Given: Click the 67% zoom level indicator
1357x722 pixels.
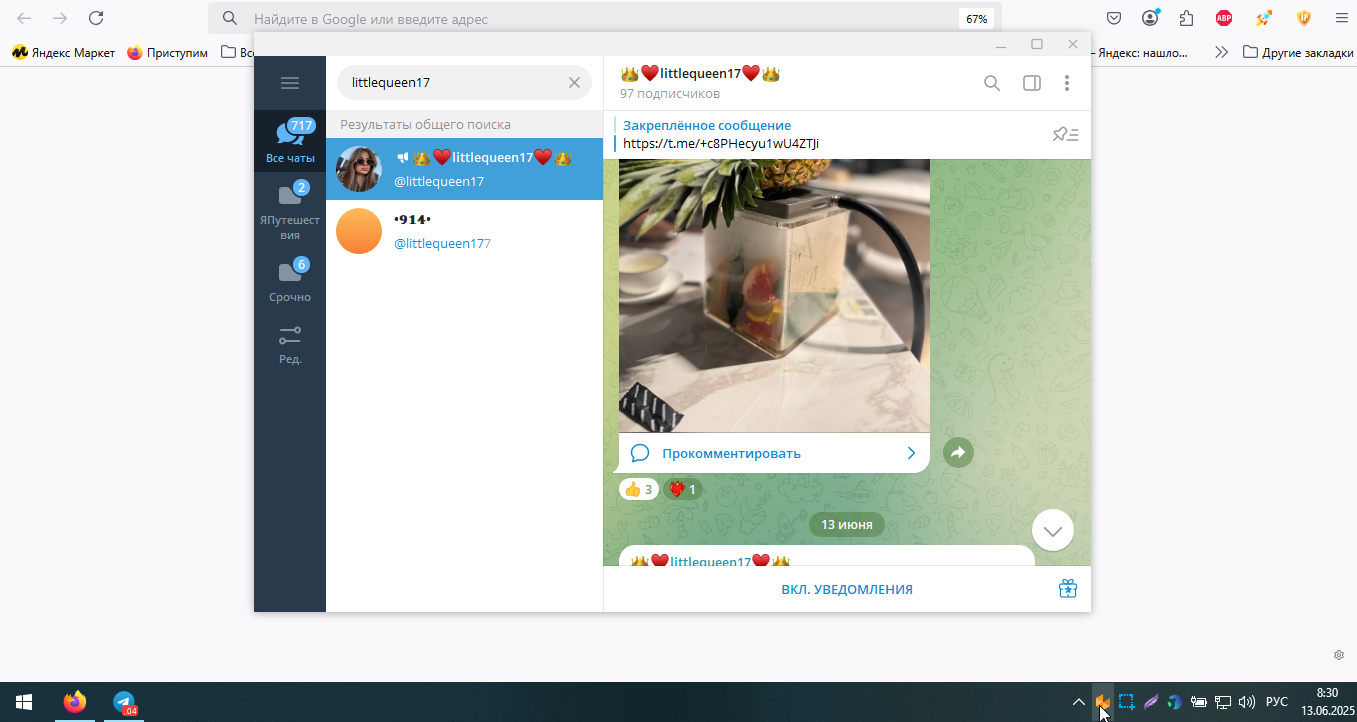Looking at the screenshot, I should point(977,18).
